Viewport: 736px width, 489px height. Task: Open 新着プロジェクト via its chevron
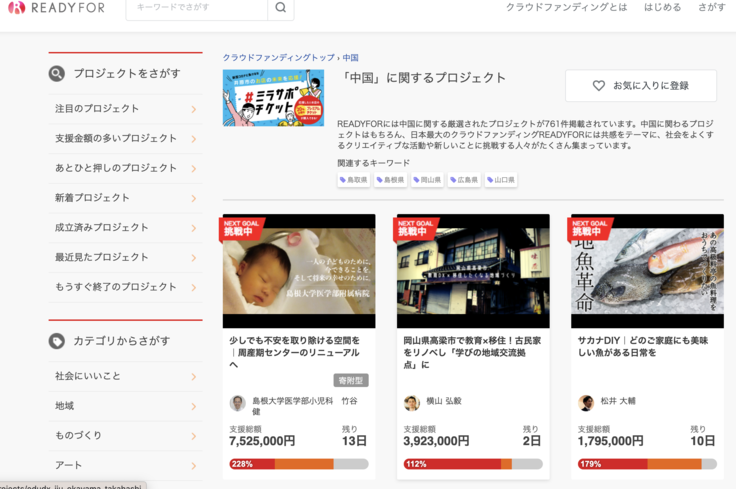pyautogui.click(x=193, y=198)
